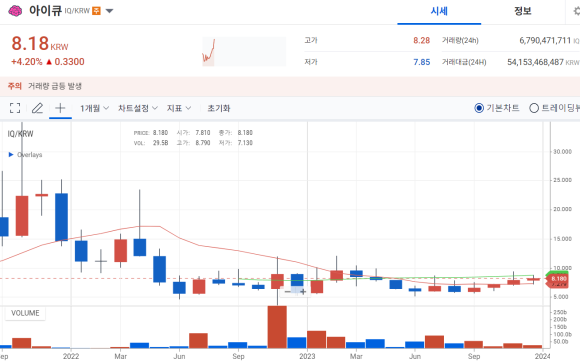Select the 트레이딩뷰 radio button
580x362 pixels.
click(534, 108)
